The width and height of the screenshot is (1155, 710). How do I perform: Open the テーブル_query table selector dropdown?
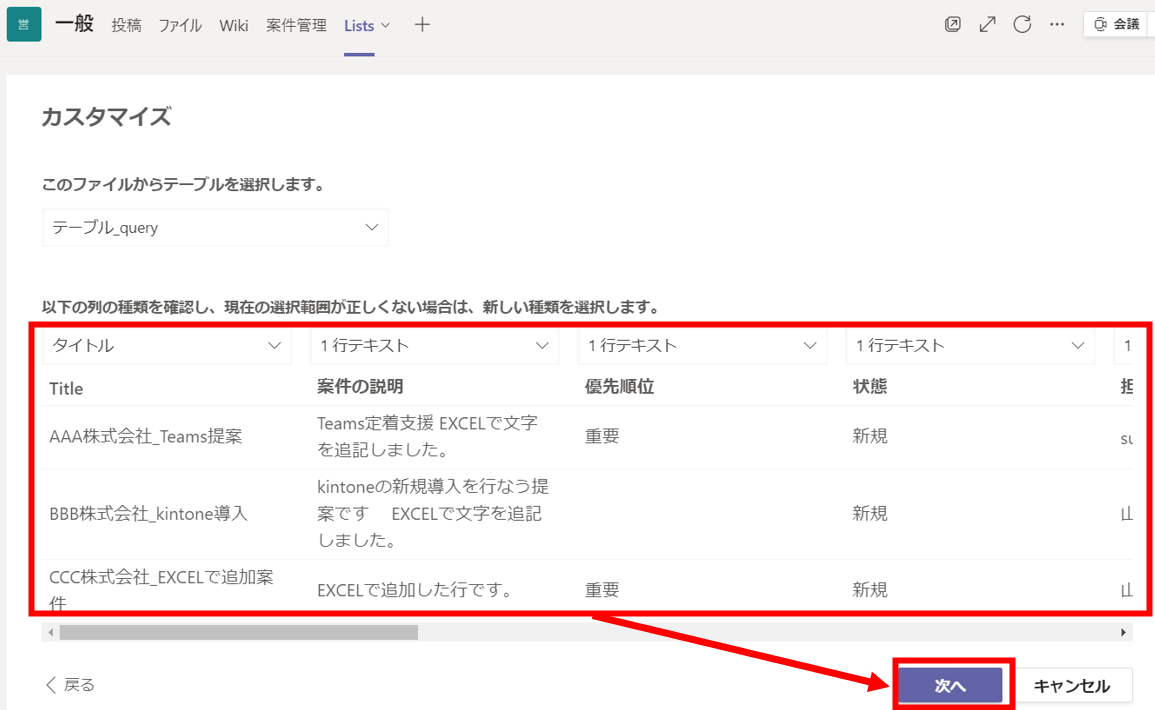(214, 227)
